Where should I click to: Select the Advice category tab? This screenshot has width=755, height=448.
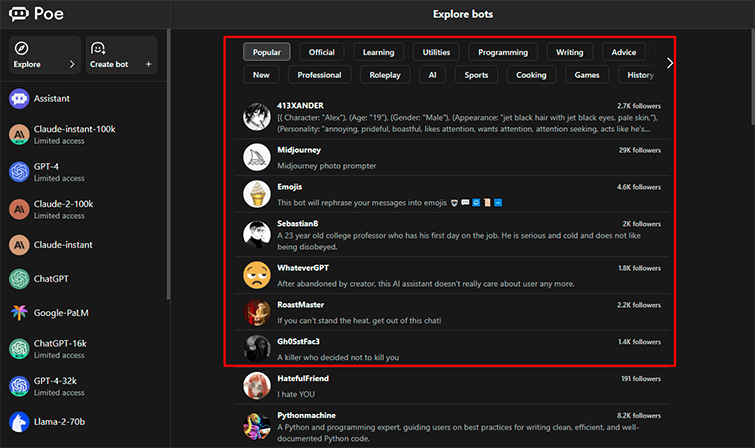(624, 52)
